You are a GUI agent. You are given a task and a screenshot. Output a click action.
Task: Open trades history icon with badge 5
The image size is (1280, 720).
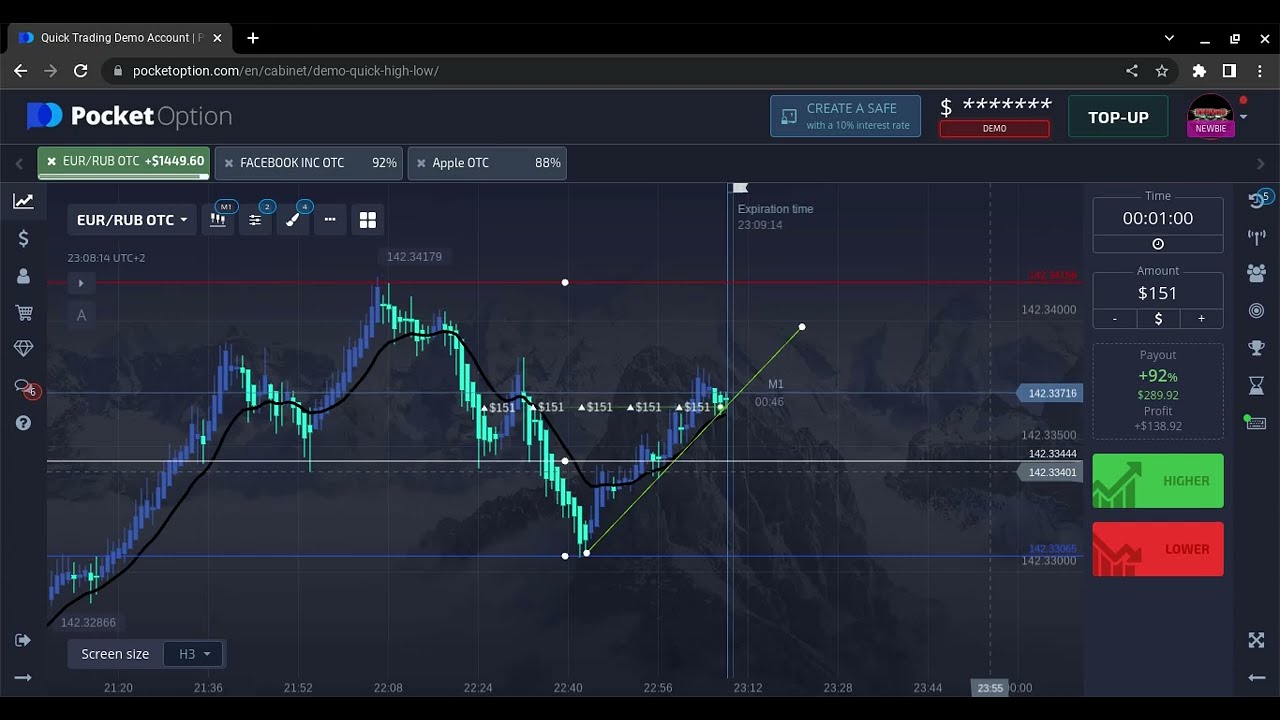[x=1258, y=199]
